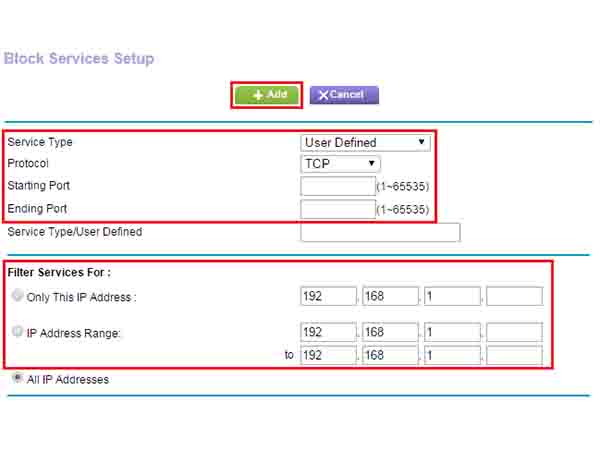Choose the IP Address Range radio button
Image resolution: width=600 pixels, height=450 pixels.
(17, 332)
